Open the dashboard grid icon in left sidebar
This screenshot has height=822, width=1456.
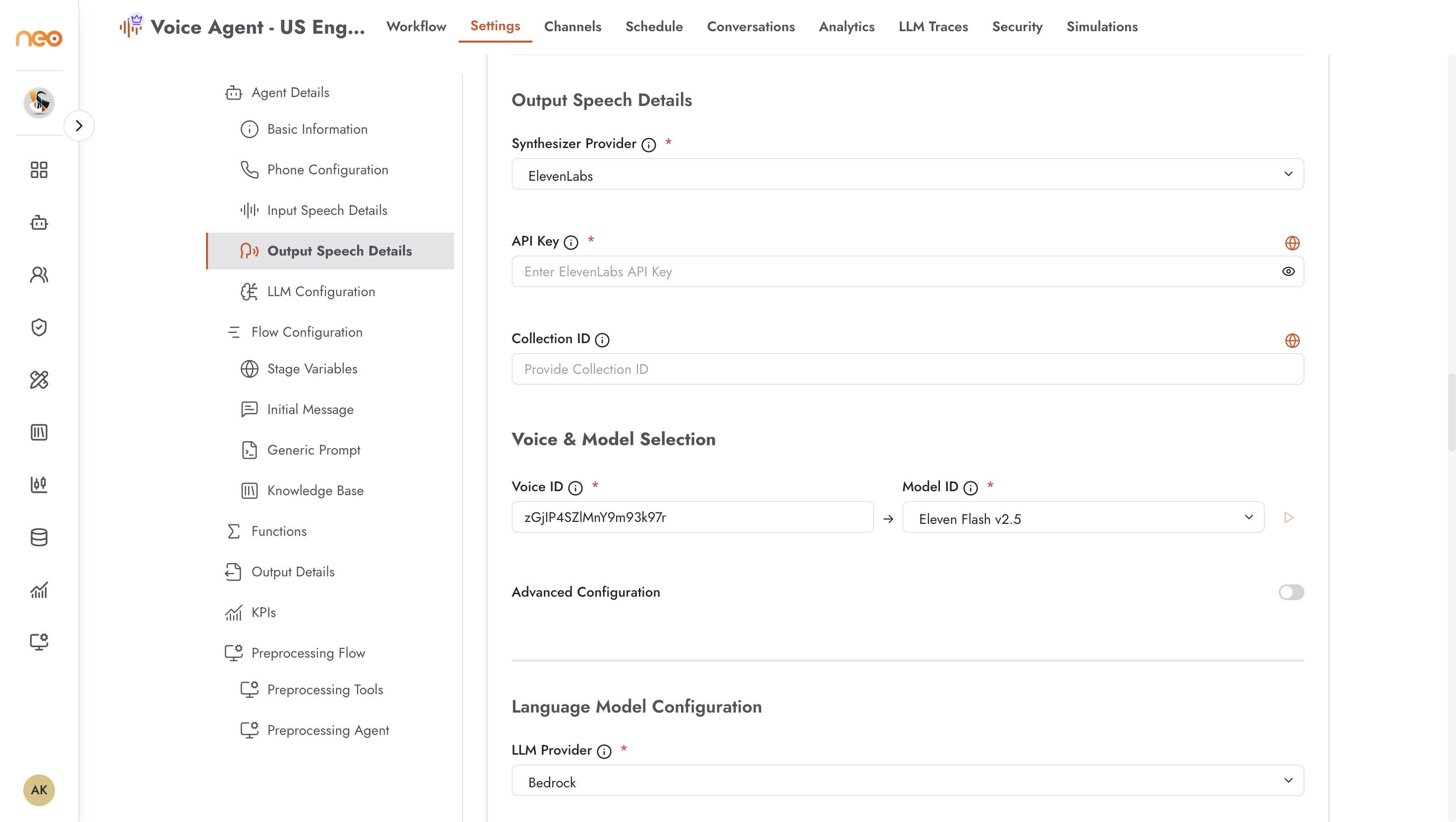39,170
